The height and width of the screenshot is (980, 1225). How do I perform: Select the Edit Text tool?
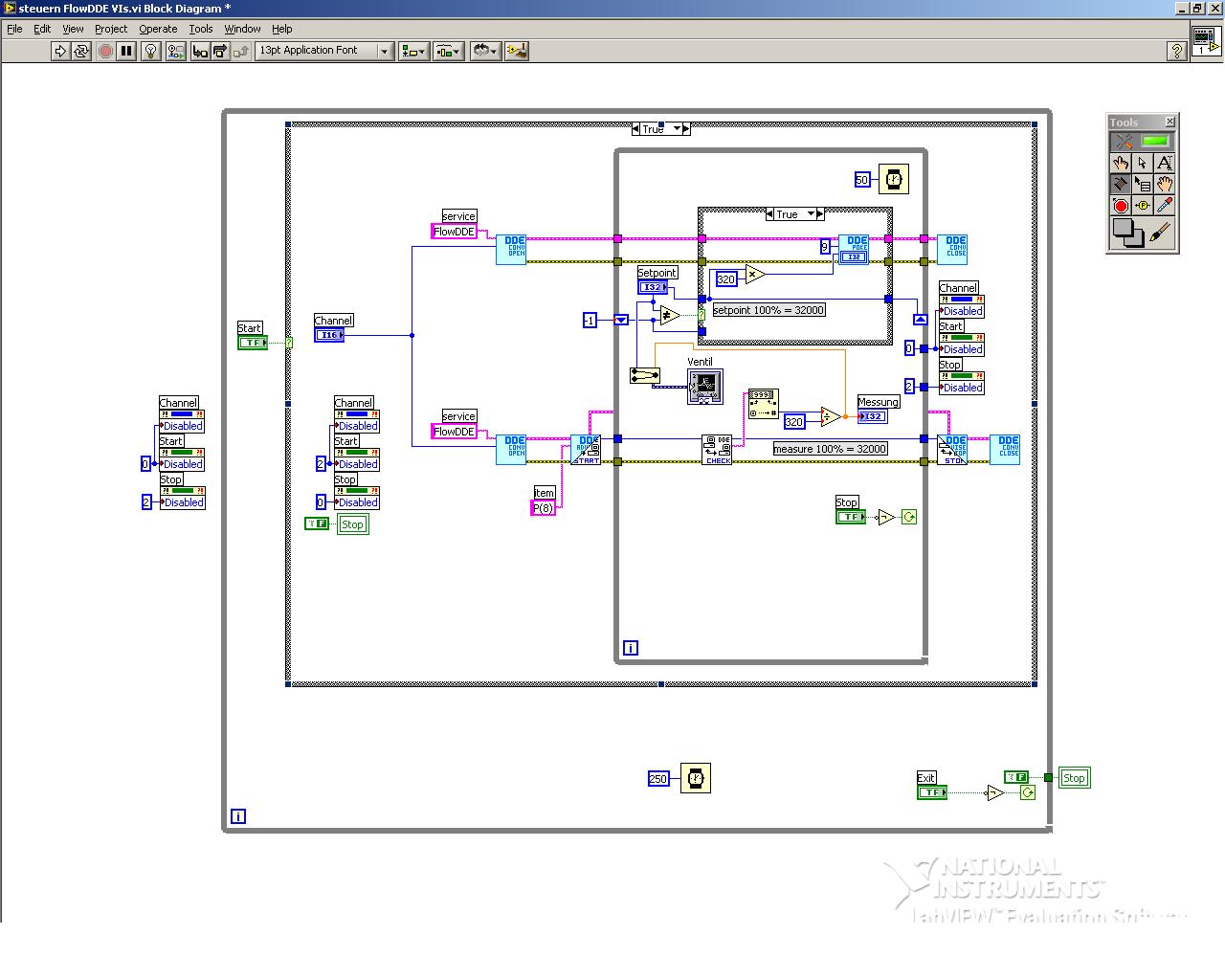[1165, 163]
